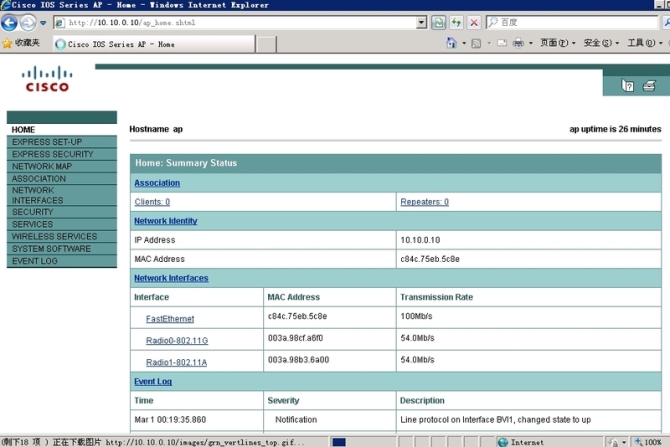Click the Home icon in command bar
This screenshot has width=670, height=447.
452,43
